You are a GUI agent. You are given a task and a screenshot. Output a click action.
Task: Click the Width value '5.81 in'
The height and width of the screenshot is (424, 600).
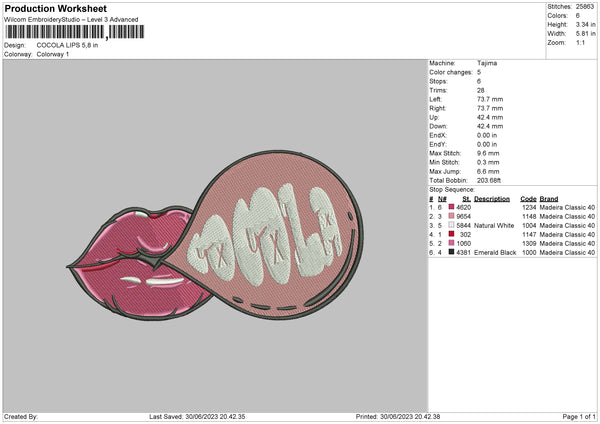pyautogui.click(x=585, y=34)
